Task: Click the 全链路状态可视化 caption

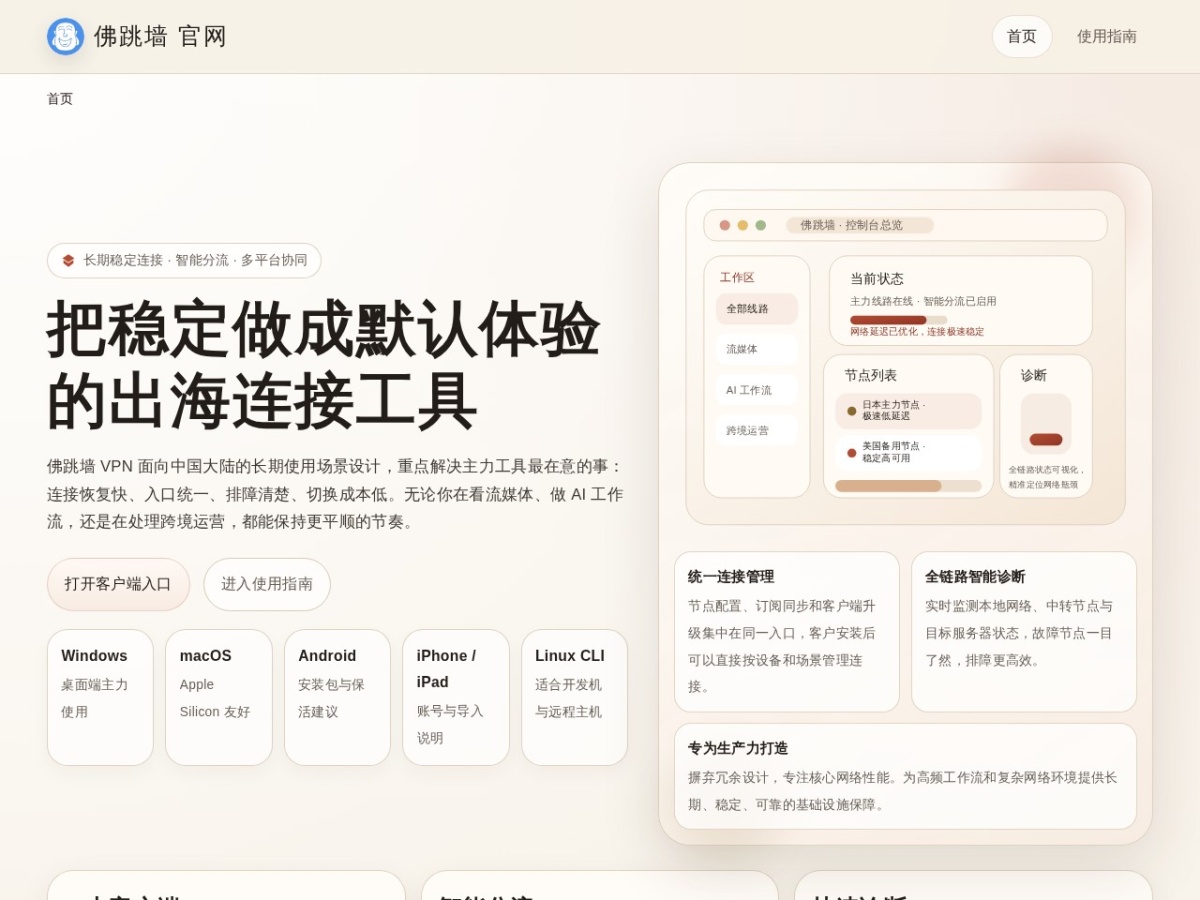Action: click(1046, 477)
